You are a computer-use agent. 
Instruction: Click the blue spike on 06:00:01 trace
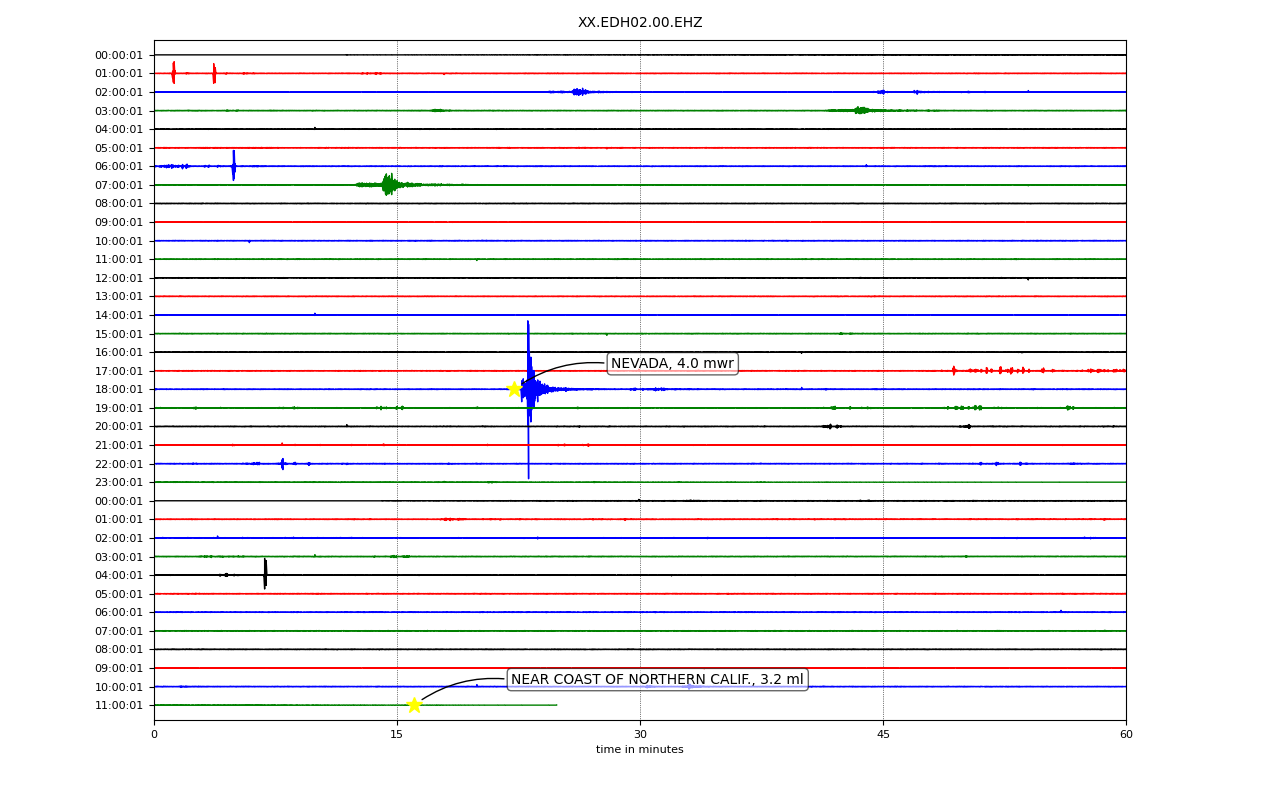[x=233, y=165]
